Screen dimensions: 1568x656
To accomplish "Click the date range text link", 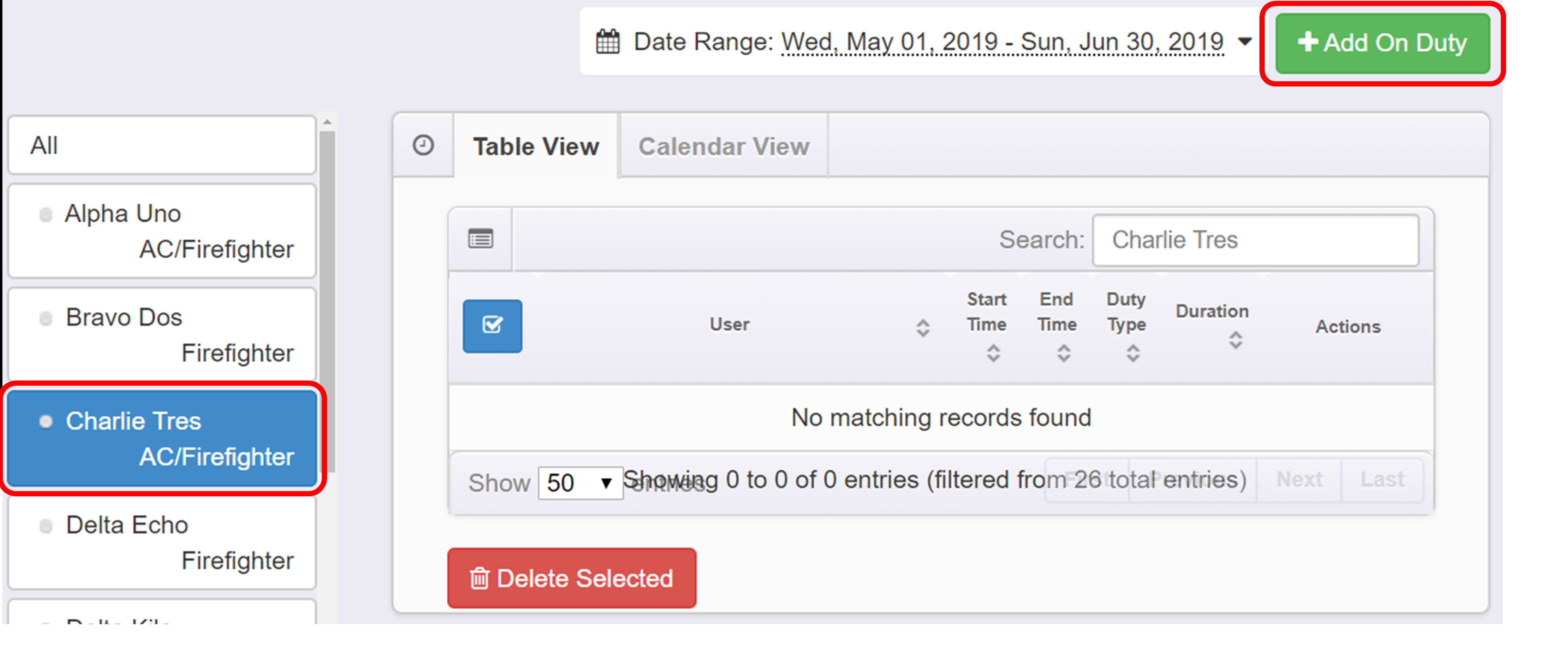I will [1002, 42].
